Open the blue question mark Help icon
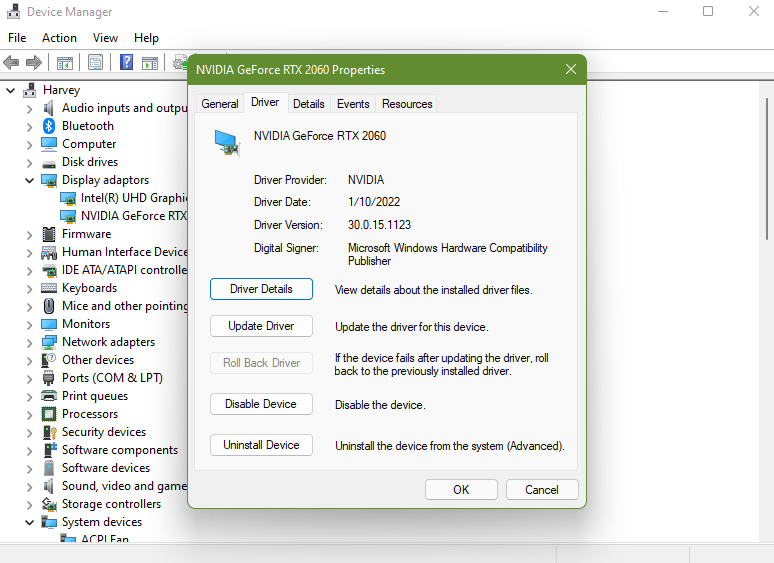 click(126, 62)
